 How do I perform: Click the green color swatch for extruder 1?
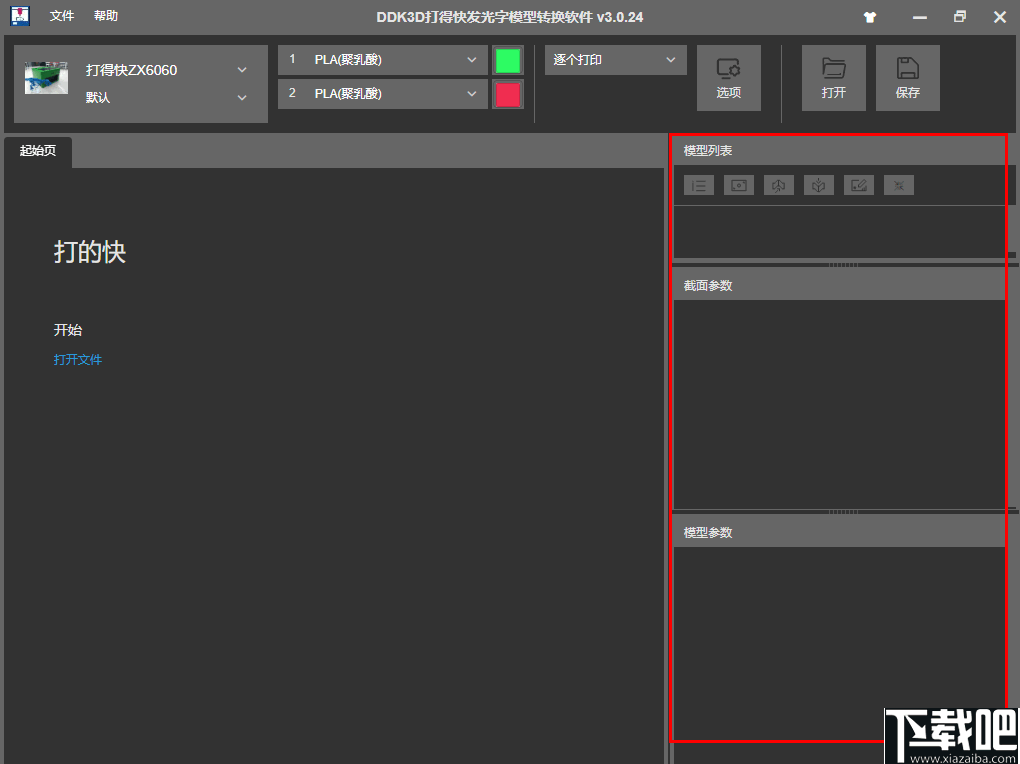point(508,60)
